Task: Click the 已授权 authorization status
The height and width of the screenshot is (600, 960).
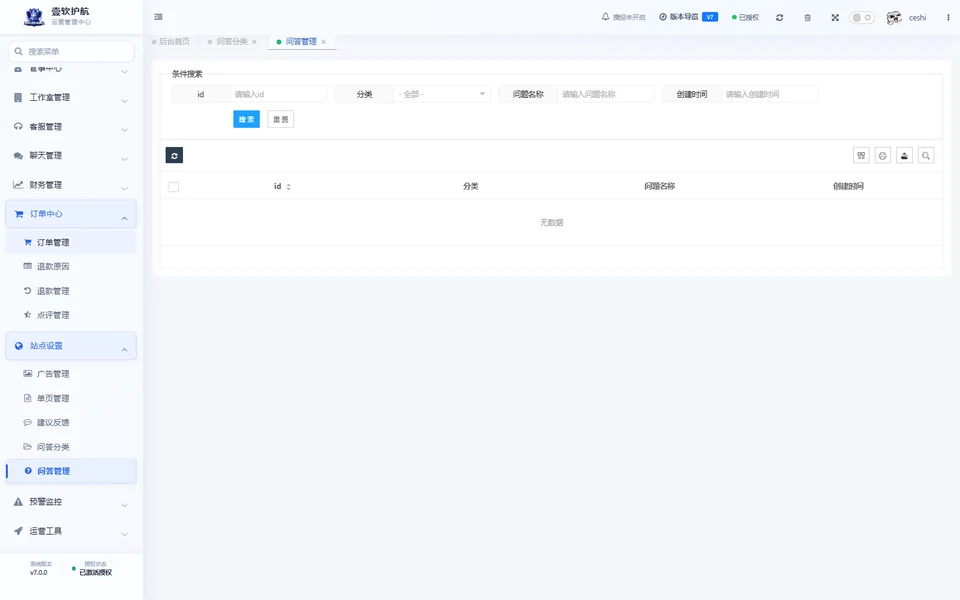Action: click(x=745, y=17)
